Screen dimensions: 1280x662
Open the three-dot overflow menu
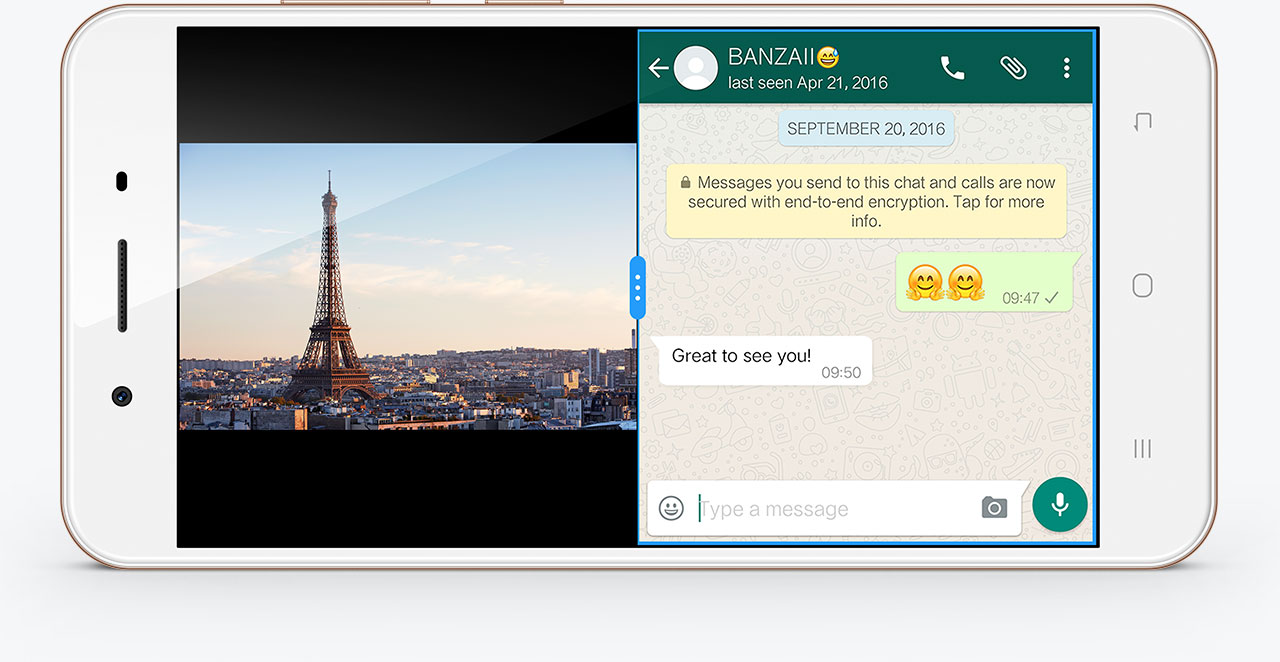(1066, 68)
